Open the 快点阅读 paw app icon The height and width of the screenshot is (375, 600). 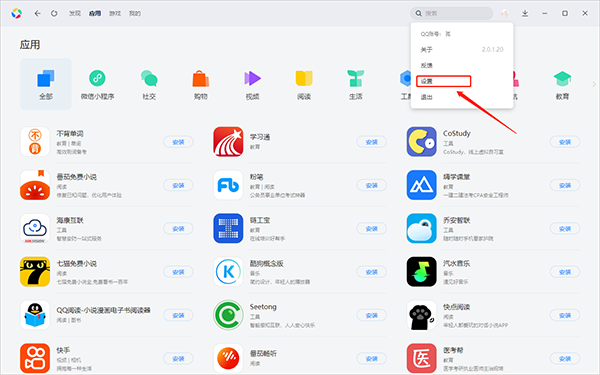(421, 315)
